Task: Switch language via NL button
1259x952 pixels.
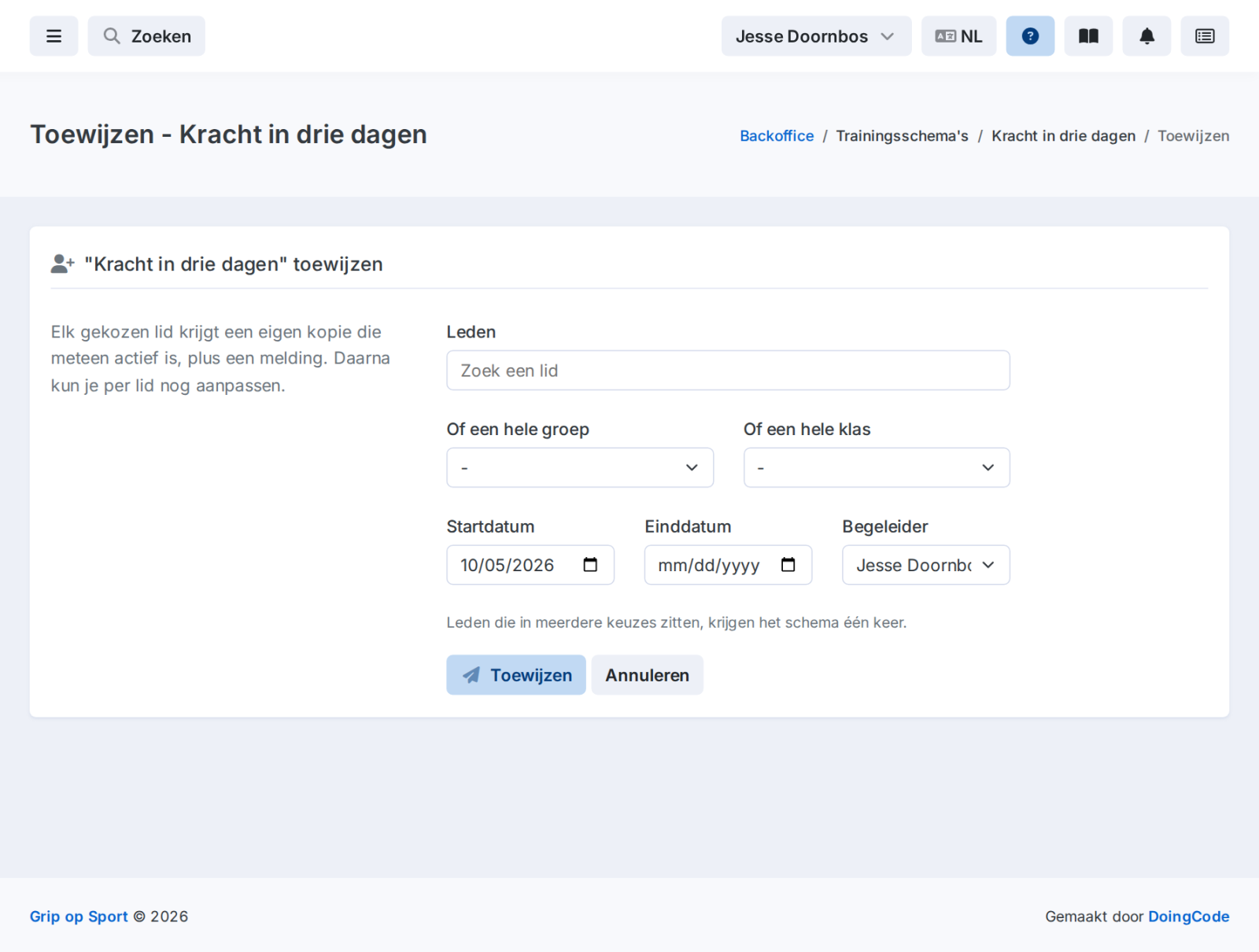Action: pyautogui.click(x=958, y=36)
